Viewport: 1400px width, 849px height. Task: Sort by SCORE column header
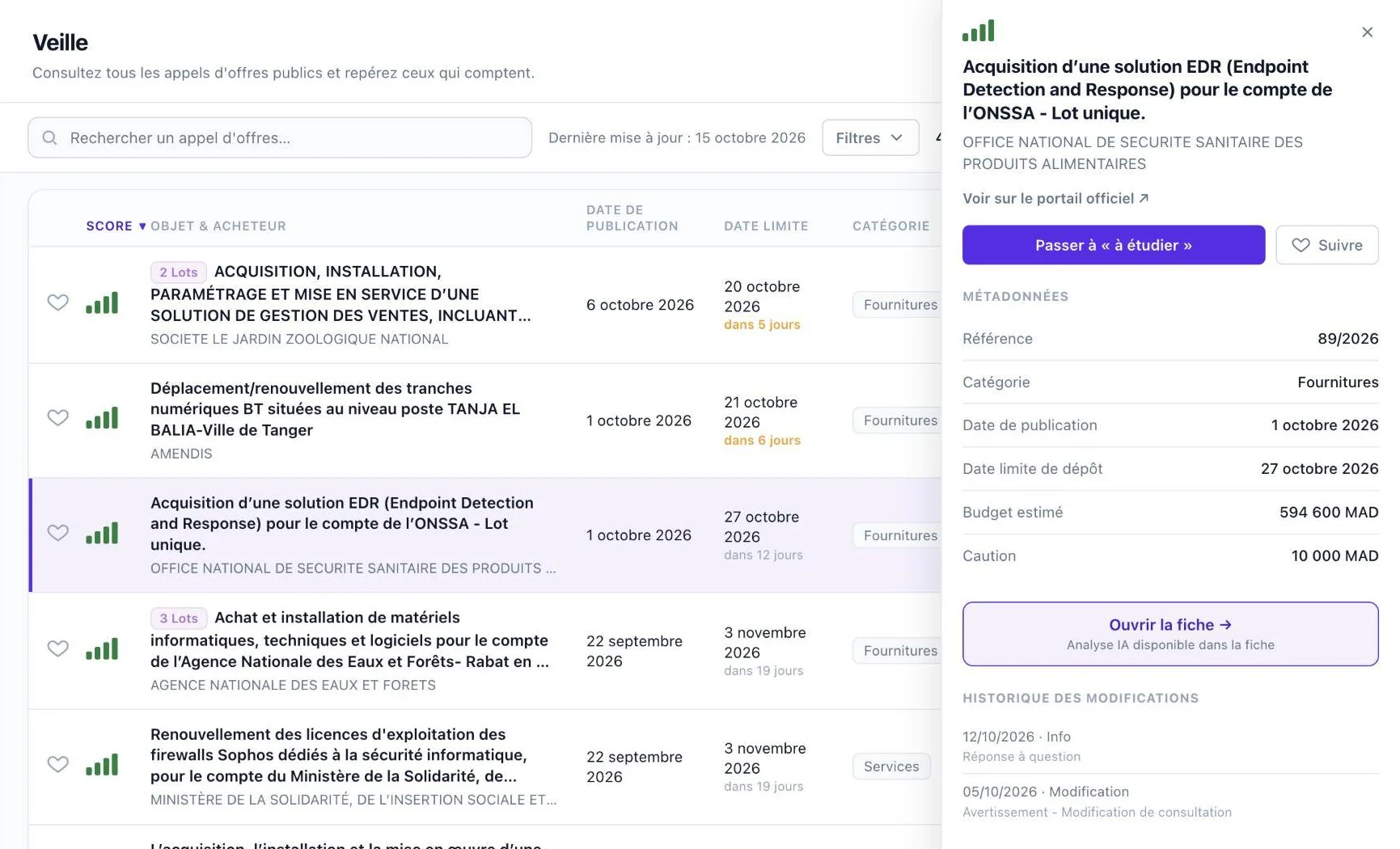[116, 226]
